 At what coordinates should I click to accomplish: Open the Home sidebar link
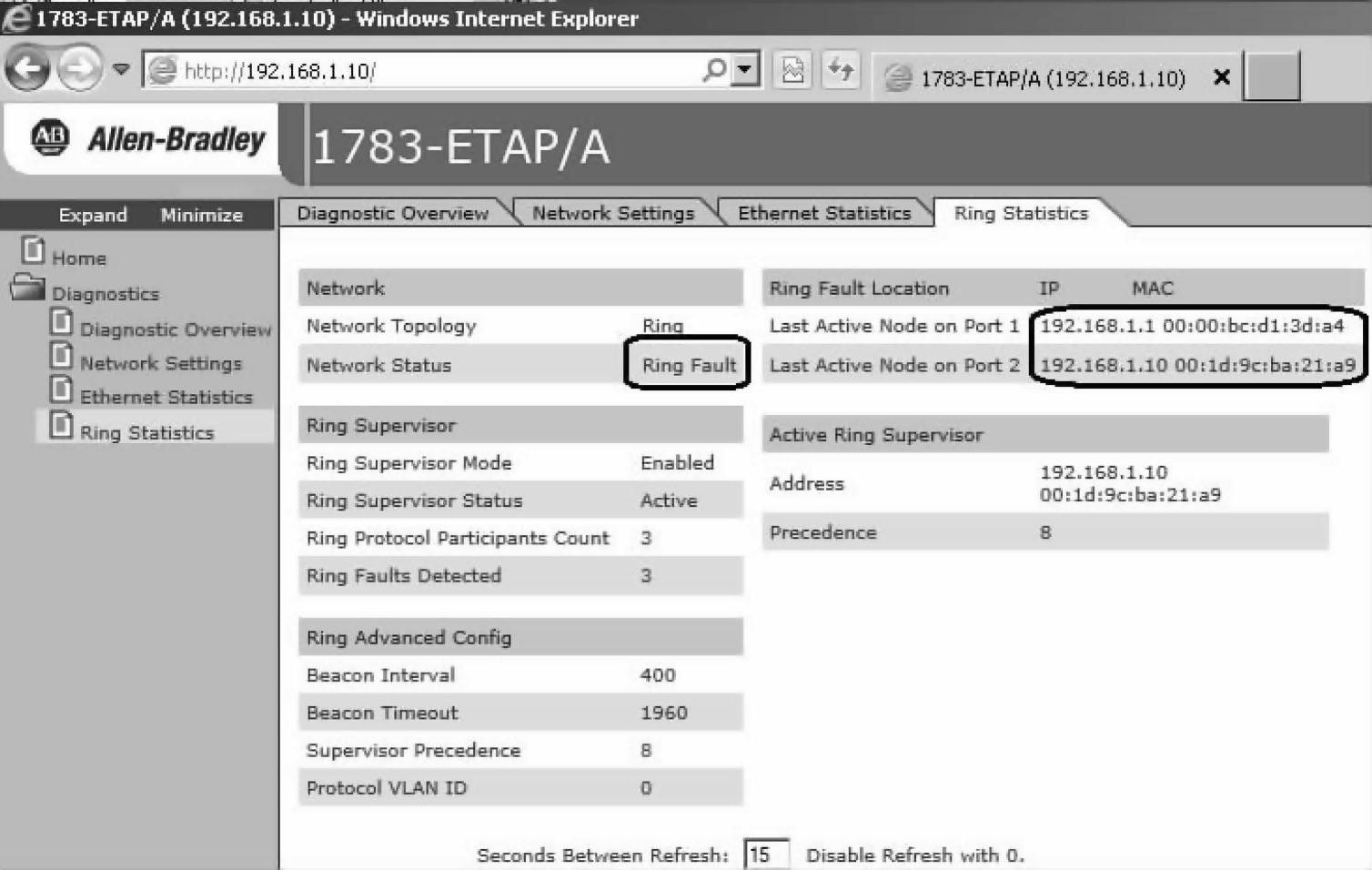pos(79,258)
